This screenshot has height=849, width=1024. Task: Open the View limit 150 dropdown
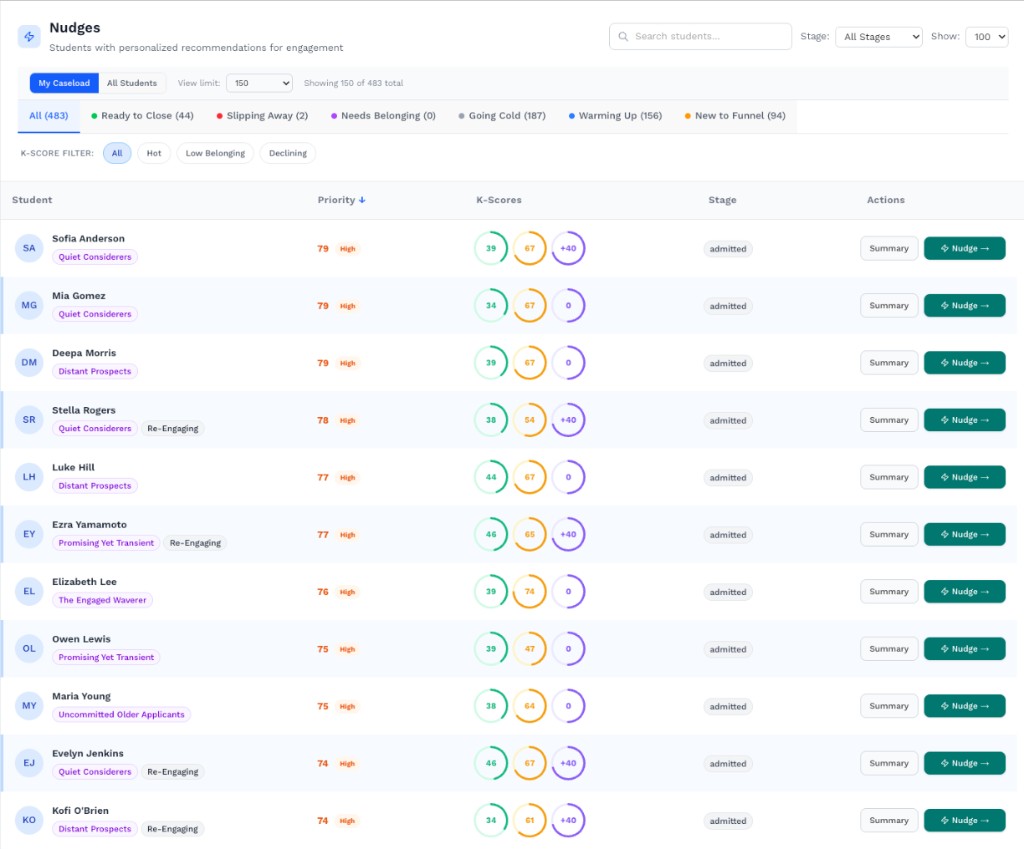[x=259, y=83]
